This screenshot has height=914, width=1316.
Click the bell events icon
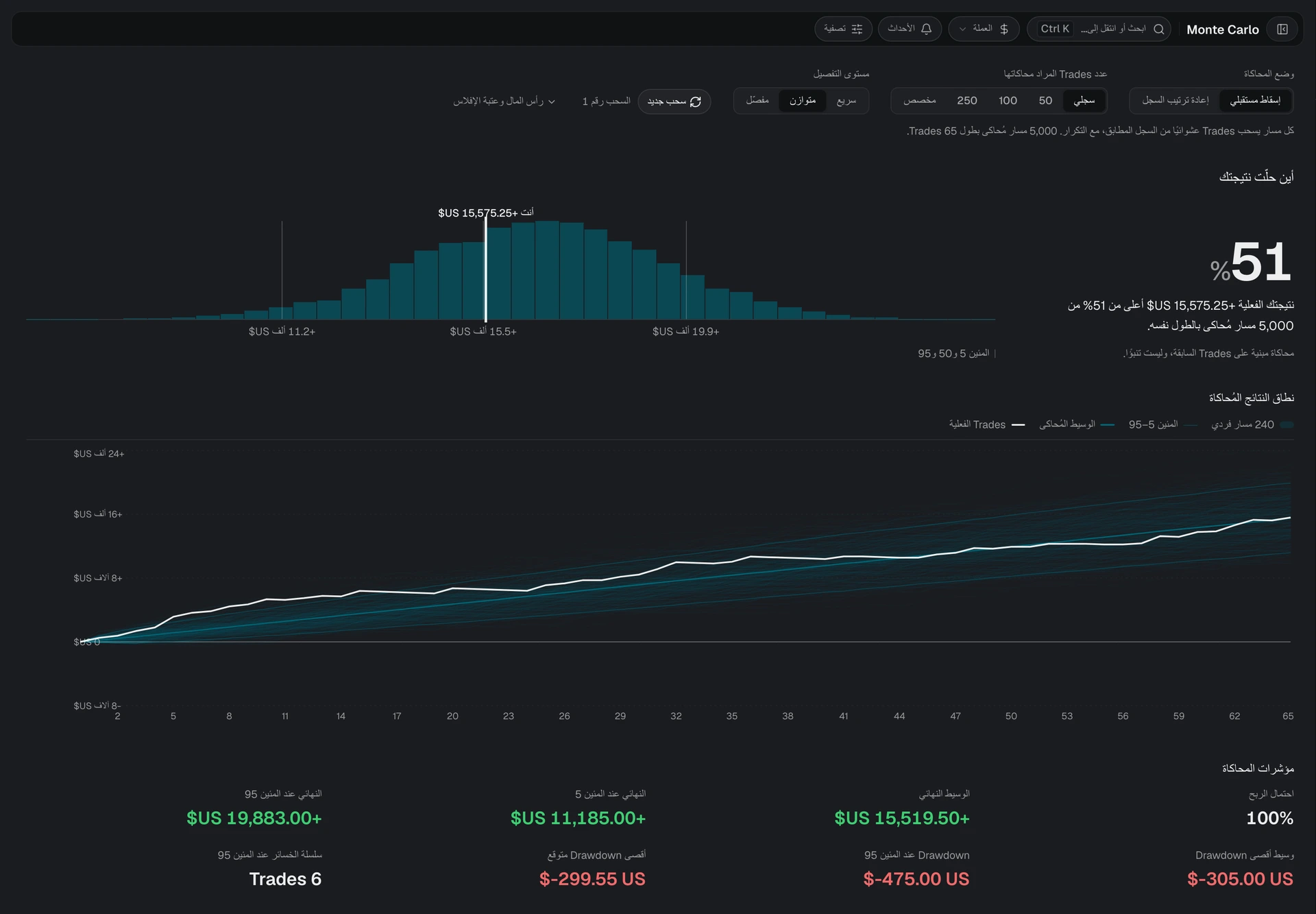click(926, 29)
